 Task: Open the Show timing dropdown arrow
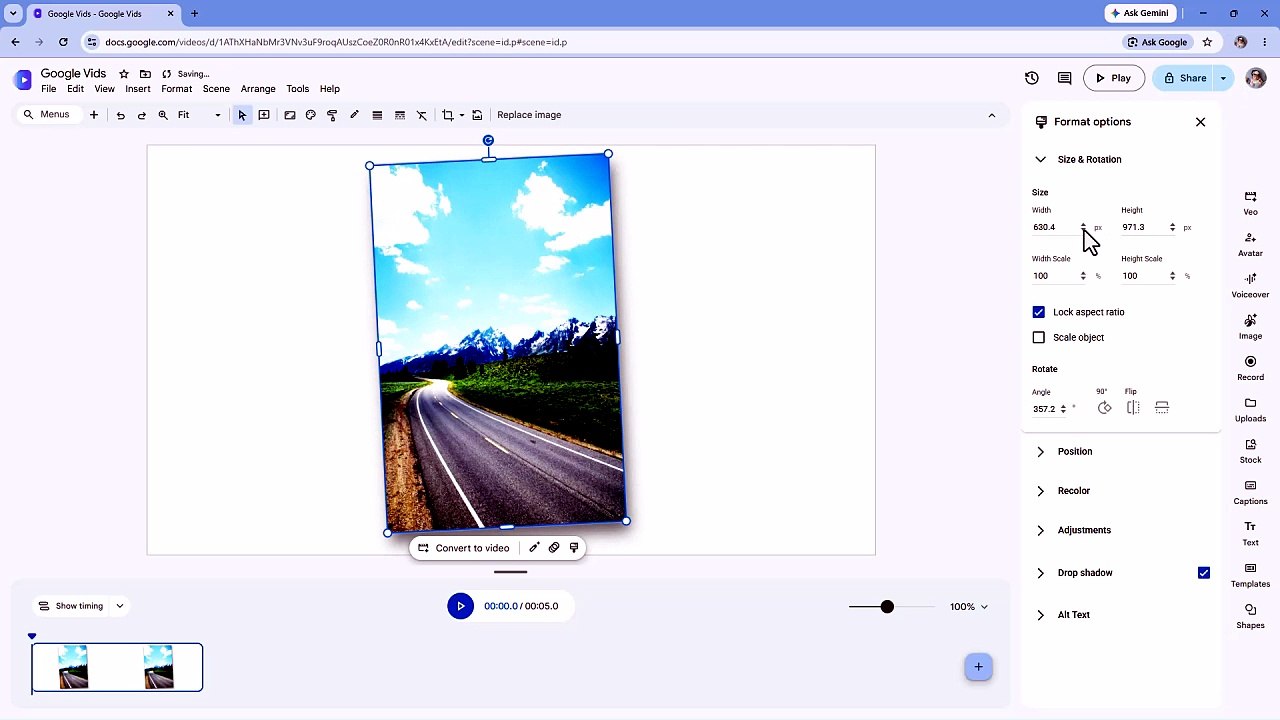pos(119,606)
